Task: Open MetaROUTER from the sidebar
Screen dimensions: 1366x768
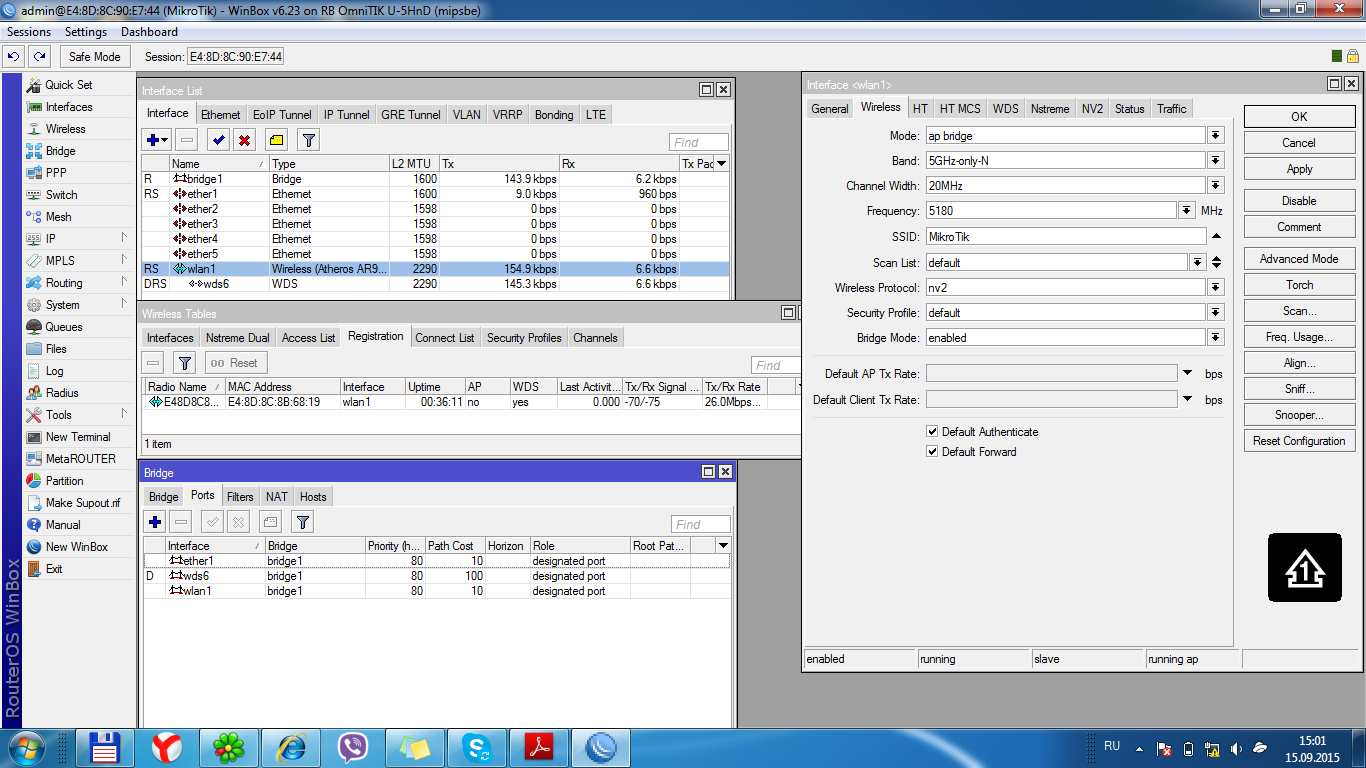Action: pos(80,459)
